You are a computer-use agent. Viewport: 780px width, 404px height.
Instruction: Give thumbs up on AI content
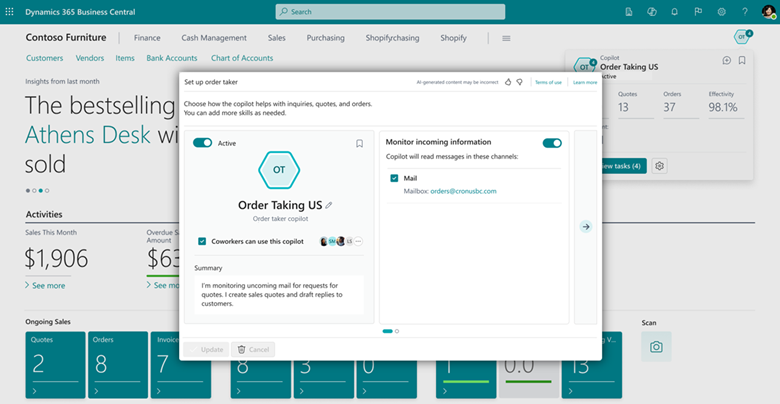(x=508, y=82)
